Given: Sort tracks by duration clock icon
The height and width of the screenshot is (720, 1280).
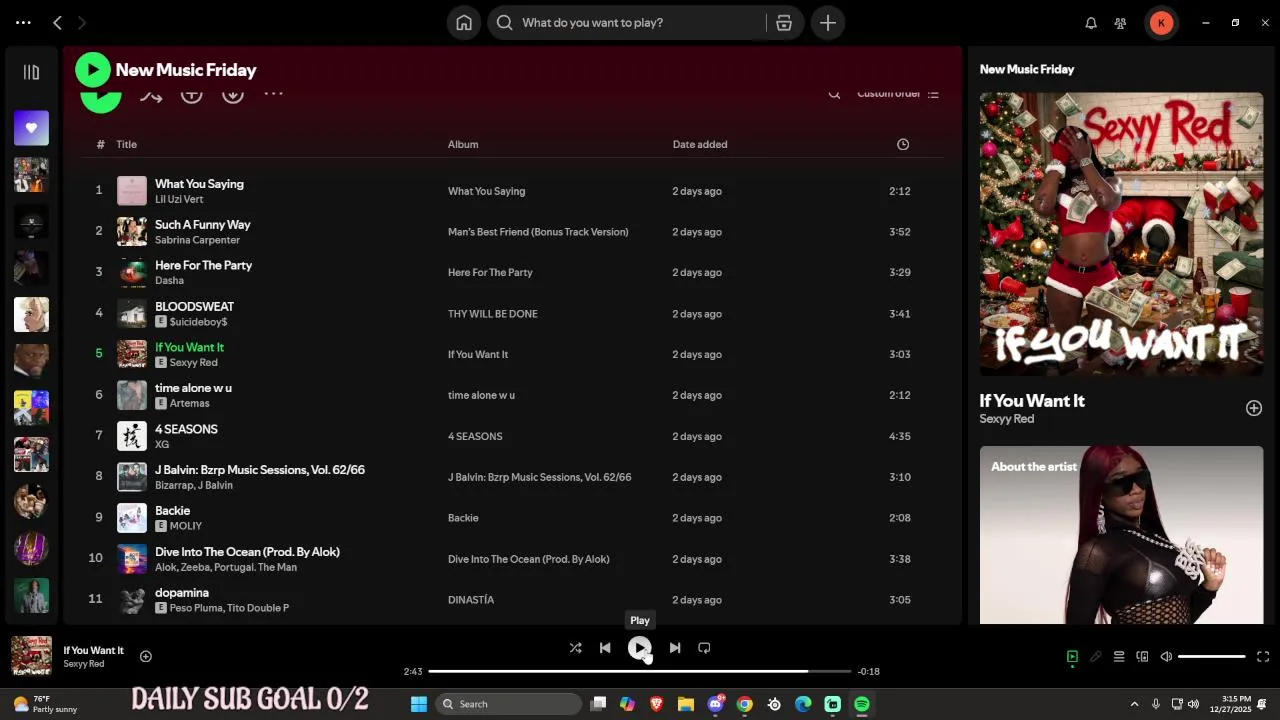Looking at the screenshot, I should click(x=903, y=144).
